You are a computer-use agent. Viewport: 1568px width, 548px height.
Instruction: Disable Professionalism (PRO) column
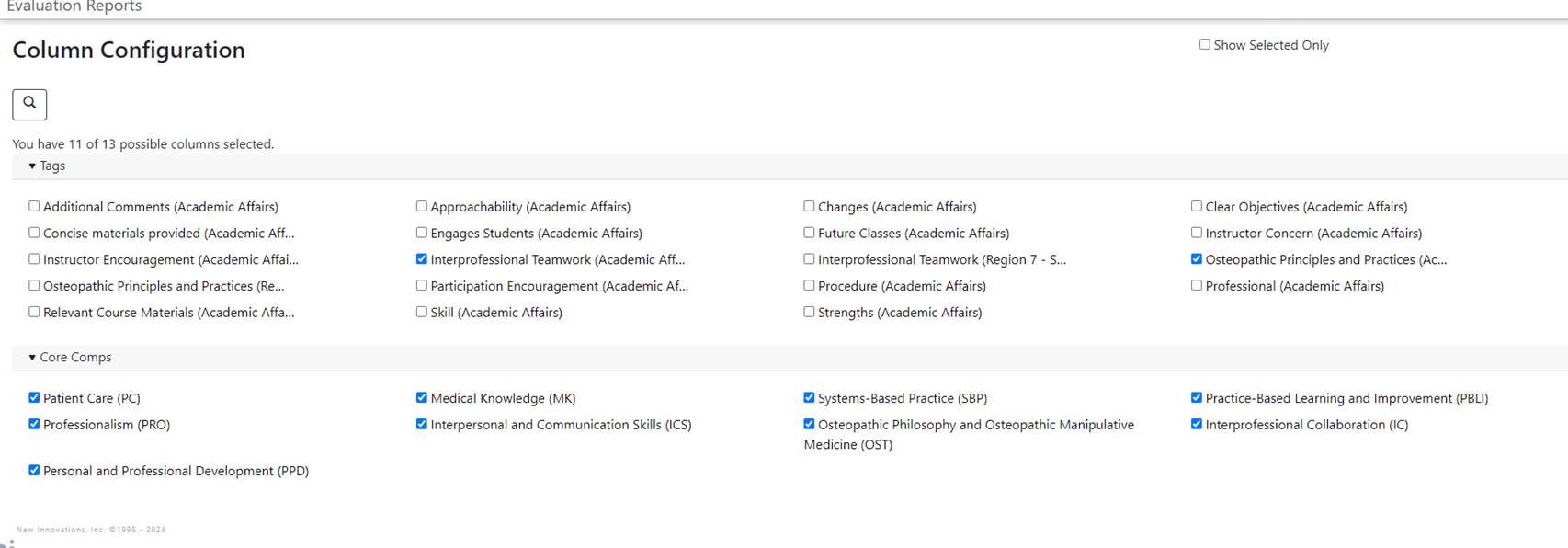click(x=34, y=425)
